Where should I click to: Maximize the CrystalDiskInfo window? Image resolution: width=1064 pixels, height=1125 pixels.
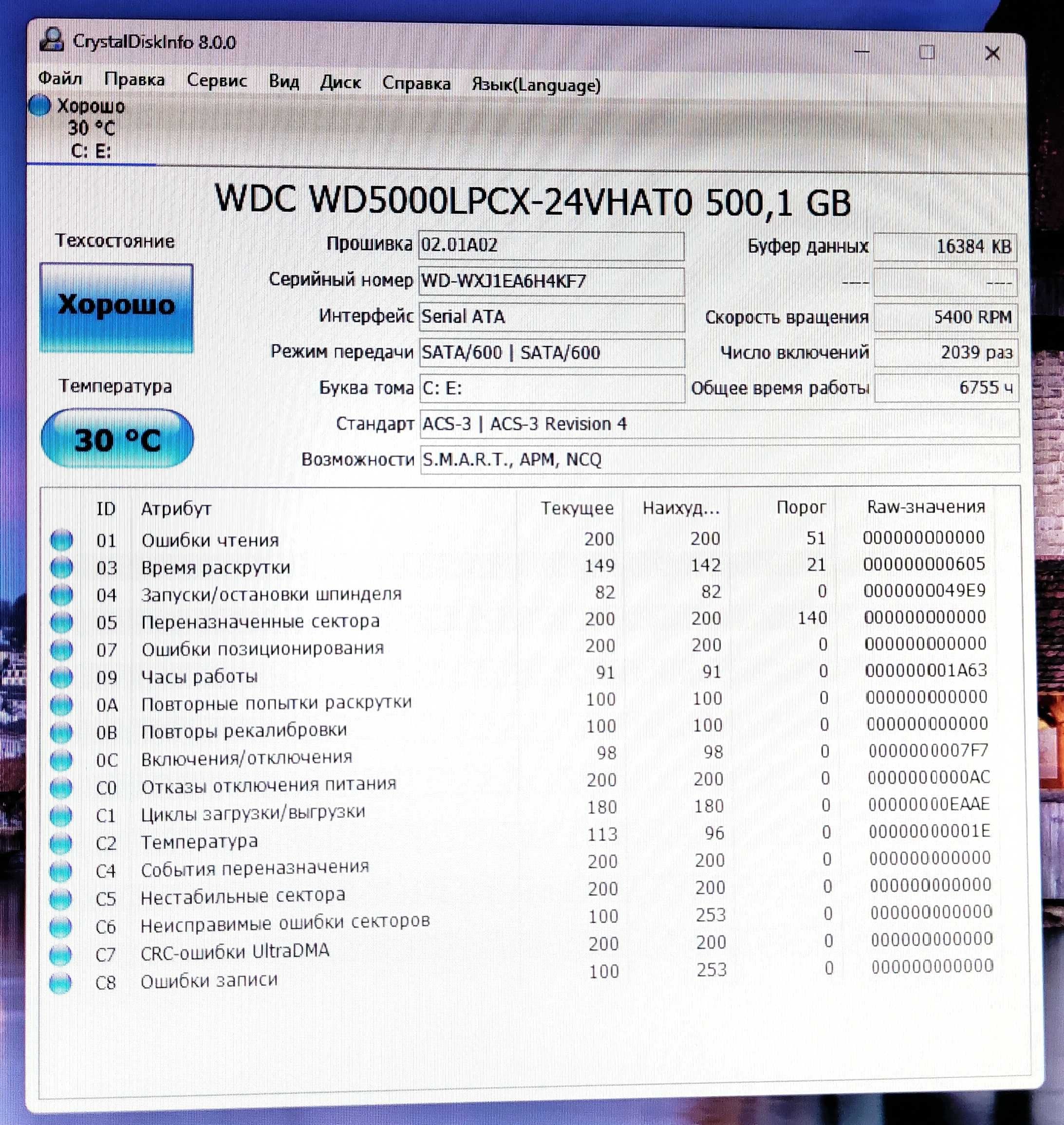(927, 52)
